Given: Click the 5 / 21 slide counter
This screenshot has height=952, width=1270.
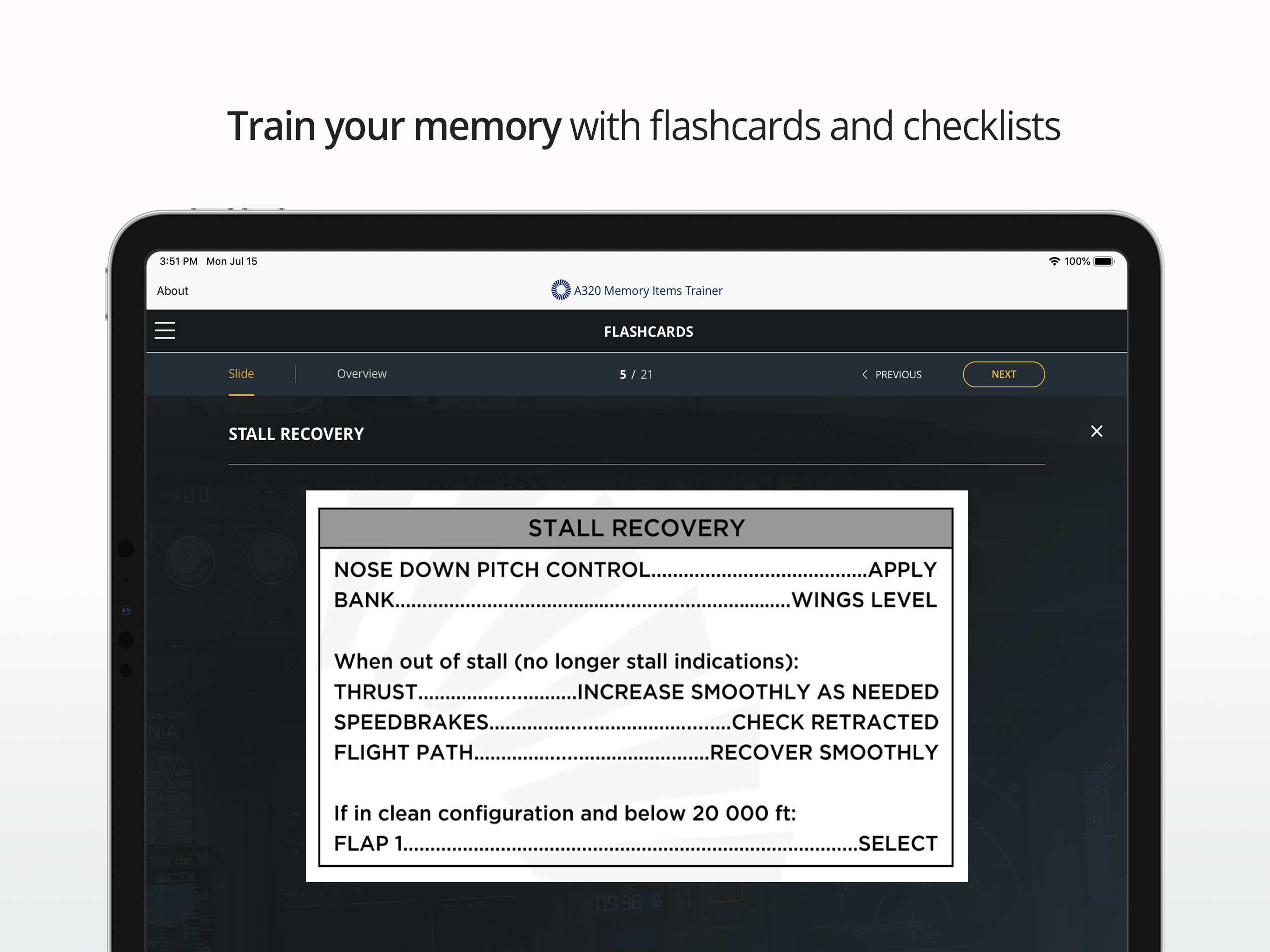Looking at the screenshot, I should [635, 374].
